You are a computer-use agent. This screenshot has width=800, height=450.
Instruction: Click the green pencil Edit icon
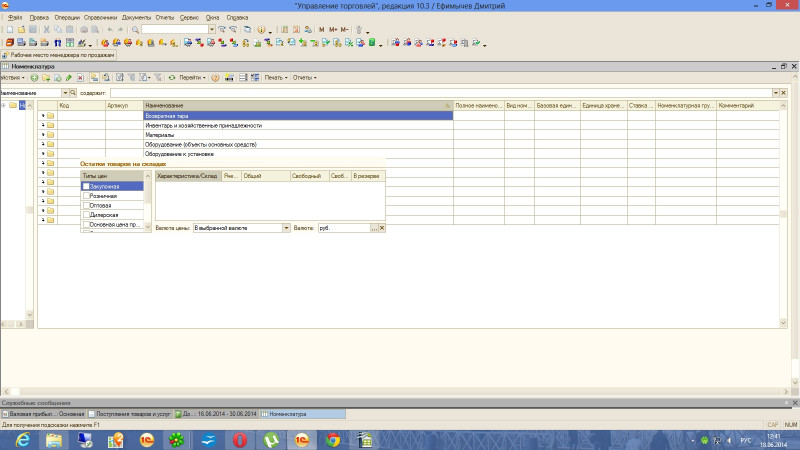pyautogui.click(x=69, y=78)
